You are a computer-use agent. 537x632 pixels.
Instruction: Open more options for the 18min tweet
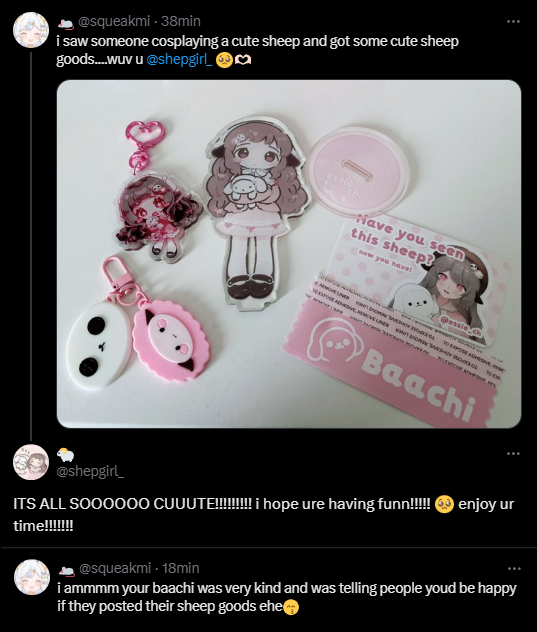514,568
